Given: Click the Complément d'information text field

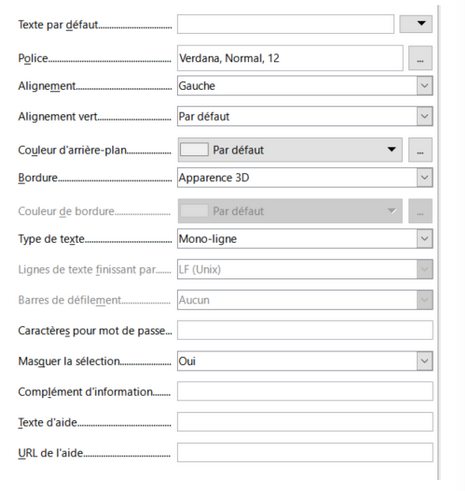Looking at the screenshot, I should [x=305, y=391].
